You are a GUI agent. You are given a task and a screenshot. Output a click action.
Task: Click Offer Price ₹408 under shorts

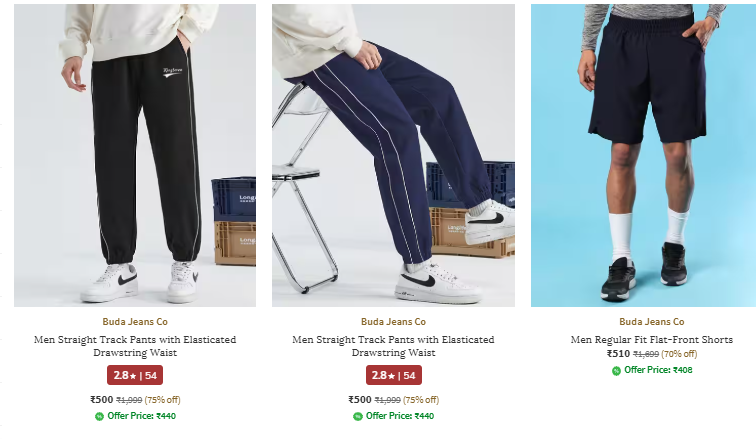(x=658, y=370)
